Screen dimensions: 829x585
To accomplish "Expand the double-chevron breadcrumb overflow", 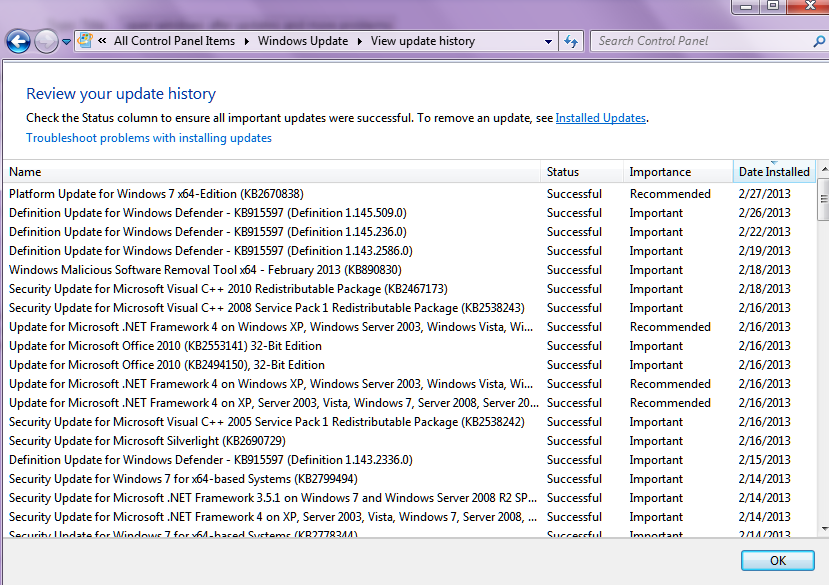I will 103,41.
